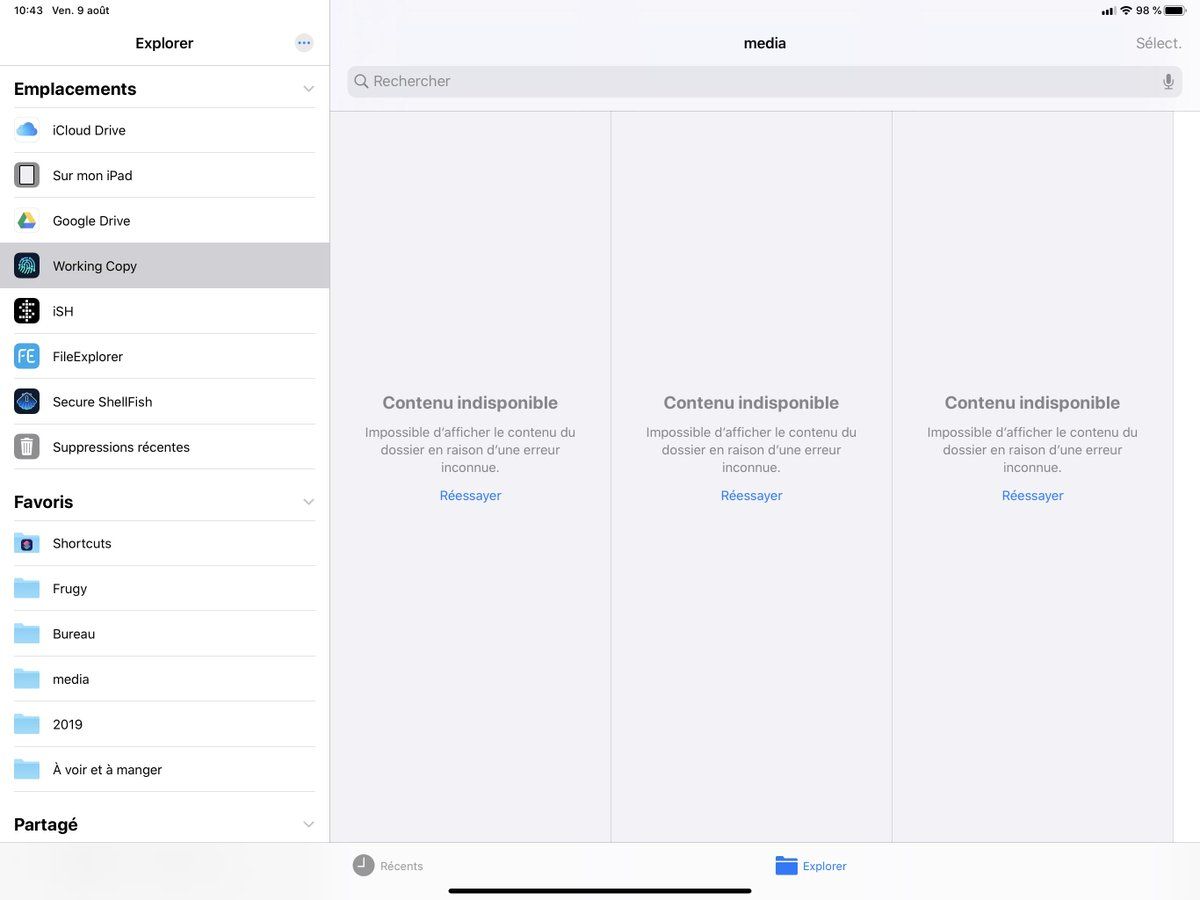Click Réessayer in the first column
Viewport: 1200px width, 900px height.
pyautogui.click(x=470, y=496)
